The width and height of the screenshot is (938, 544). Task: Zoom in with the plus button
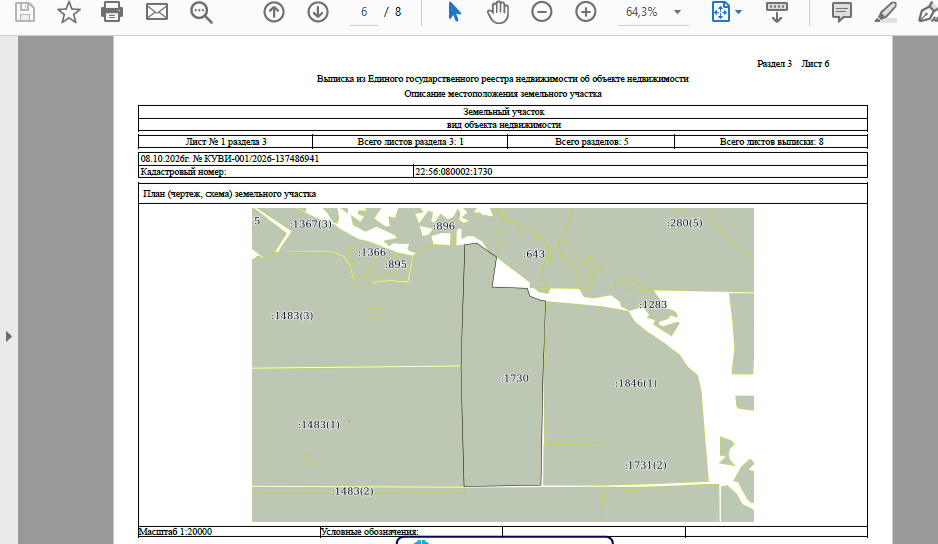(x=586, y=12)
